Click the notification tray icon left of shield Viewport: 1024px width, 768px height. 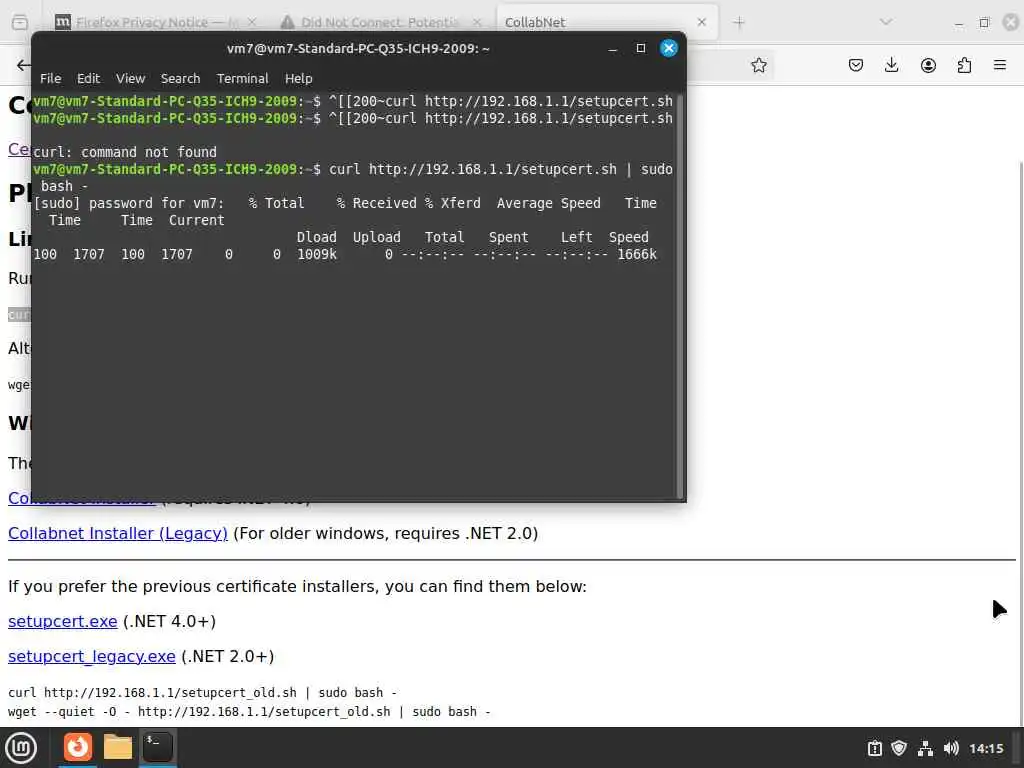click(874, 748)
